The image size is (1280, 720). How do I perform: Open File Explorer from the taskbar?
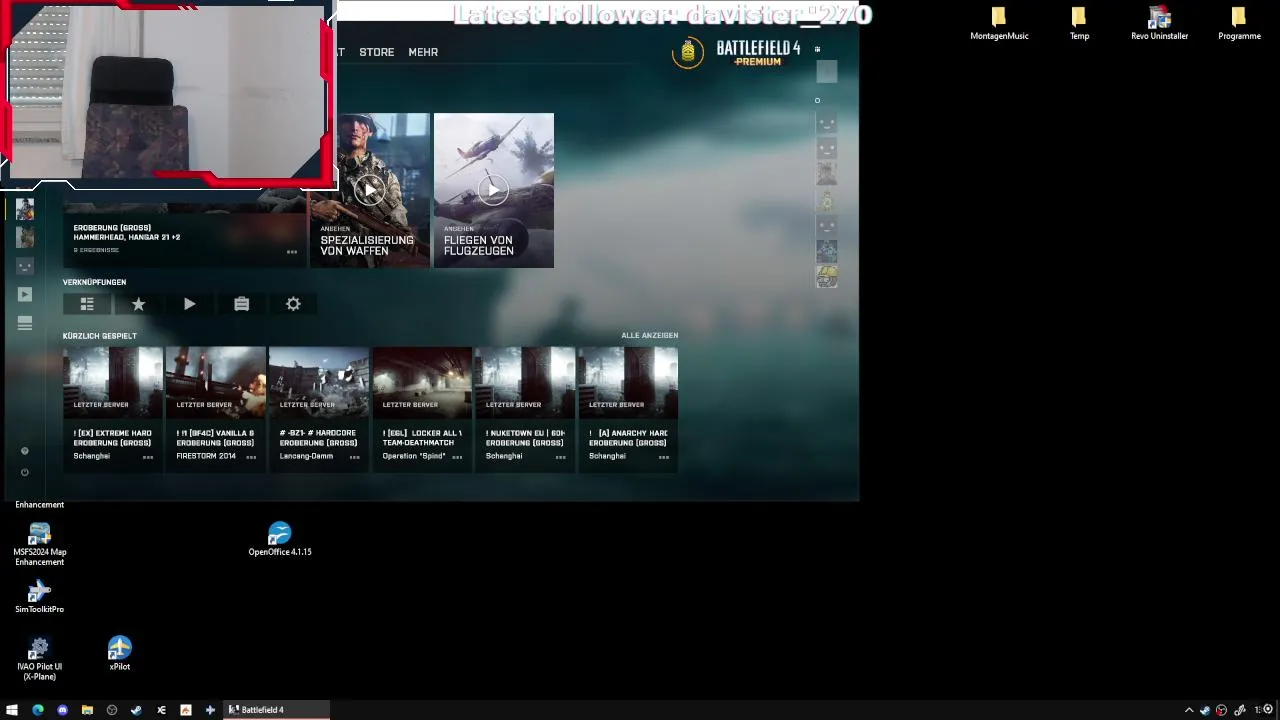click(x=87, y=710)
